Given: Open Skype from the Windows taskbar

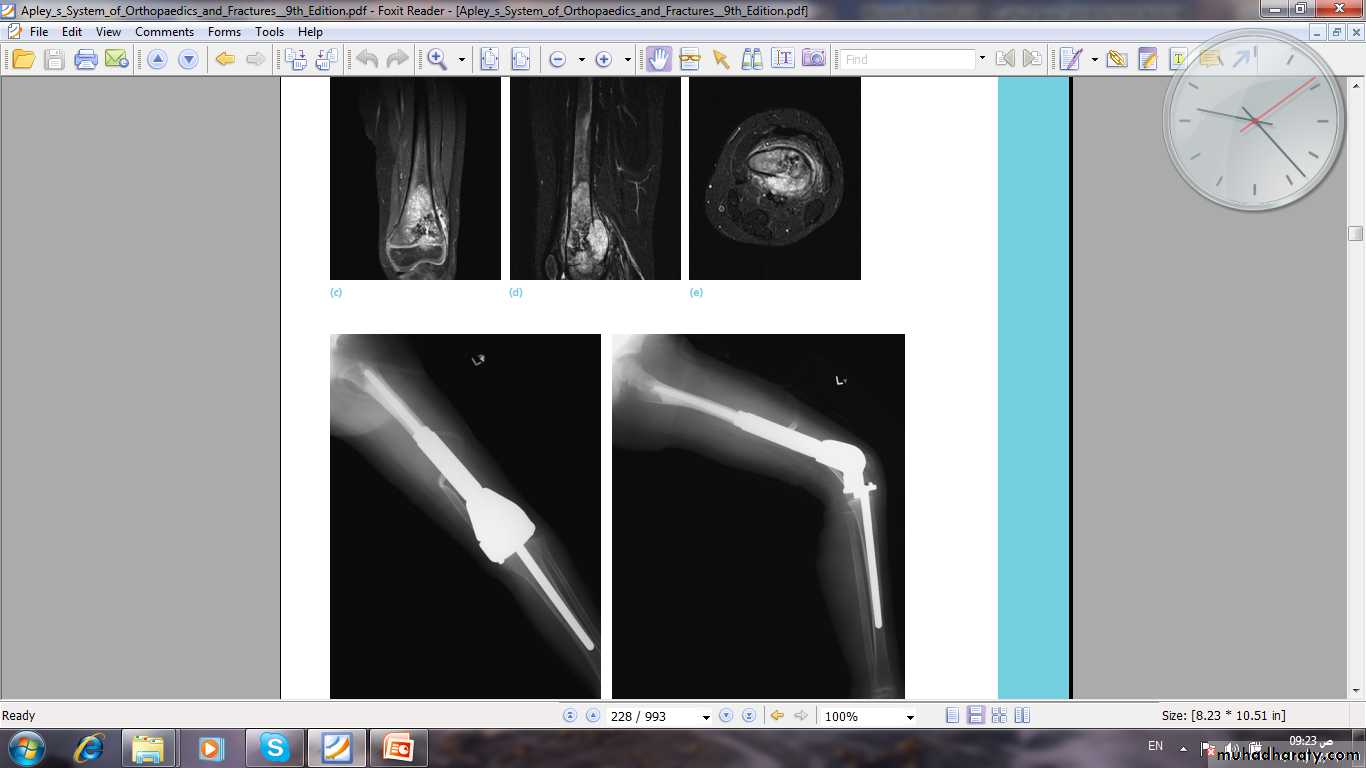Looking at the screenshot, I should [x=274, y=748].
